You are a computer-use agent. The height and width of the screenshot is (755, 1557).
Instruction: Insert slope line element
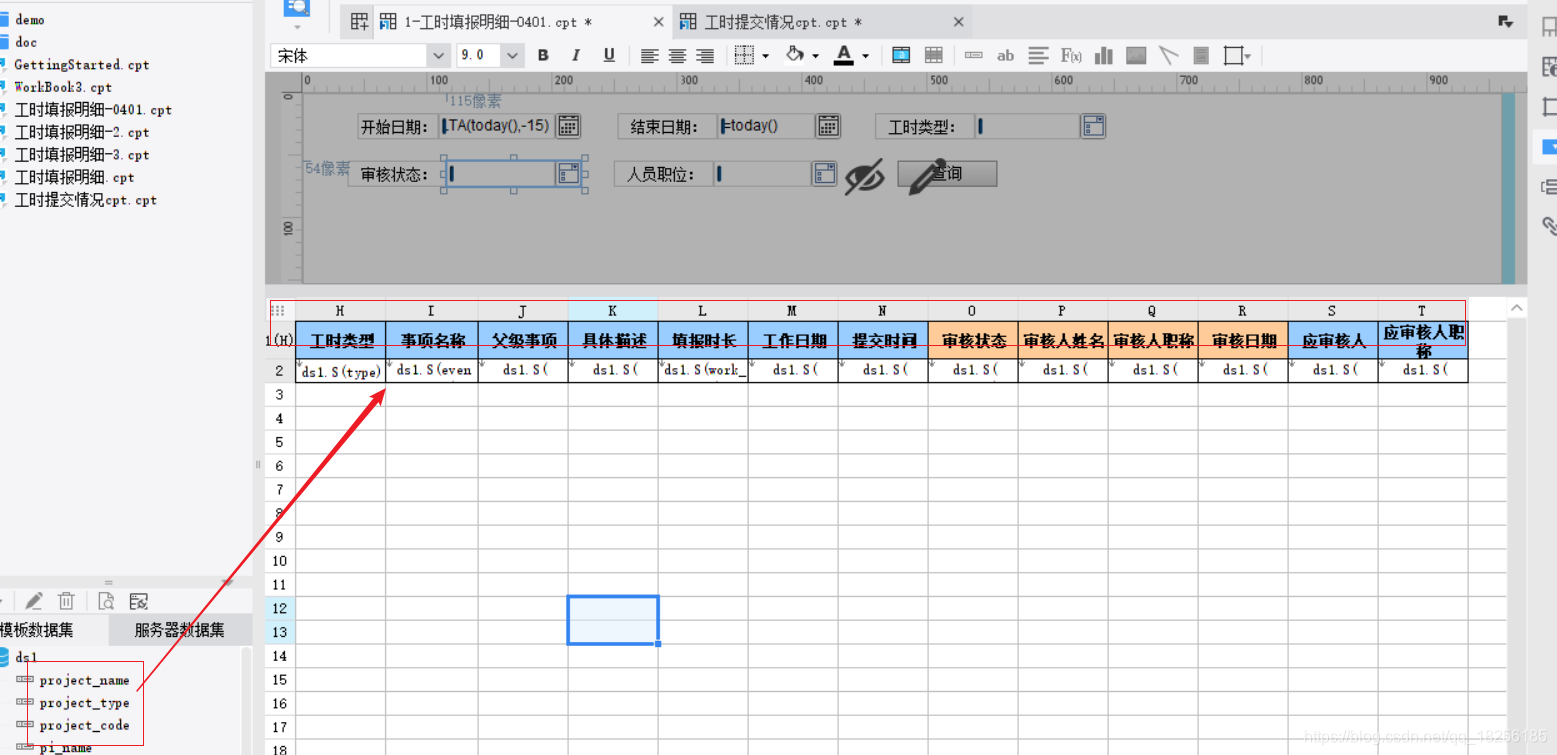(x=1169, y=55)
